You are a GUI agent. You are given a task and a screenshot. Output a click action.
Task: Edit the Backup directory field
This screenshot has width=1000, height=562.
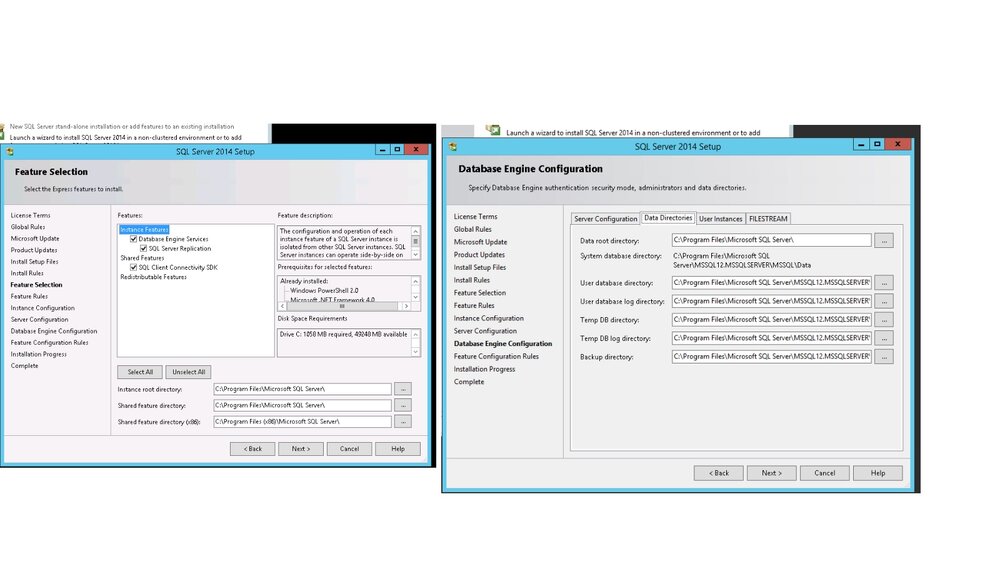coord(772,357)
